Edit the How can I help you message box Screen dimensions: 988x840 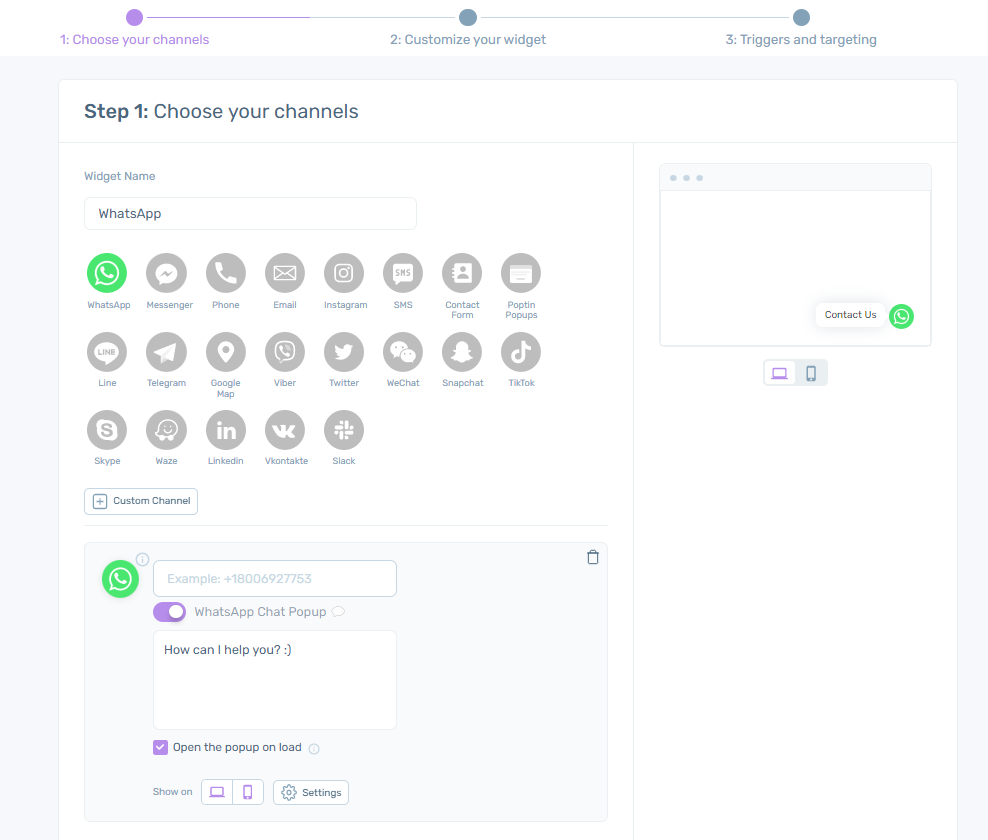coord(275,680)
